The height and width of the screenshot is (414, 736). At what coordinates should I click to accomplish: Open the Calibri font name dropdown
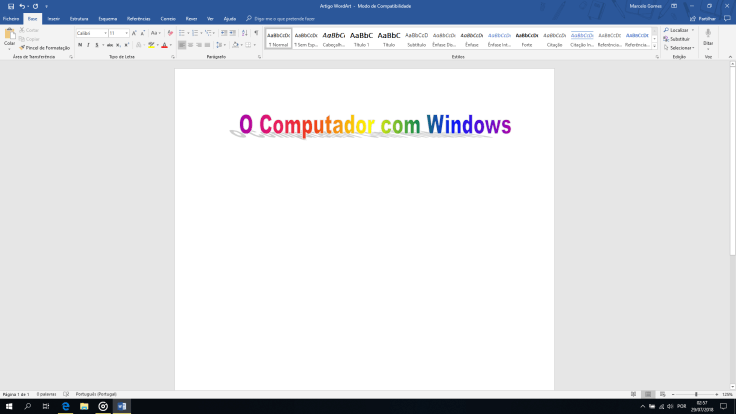[91, 33]
